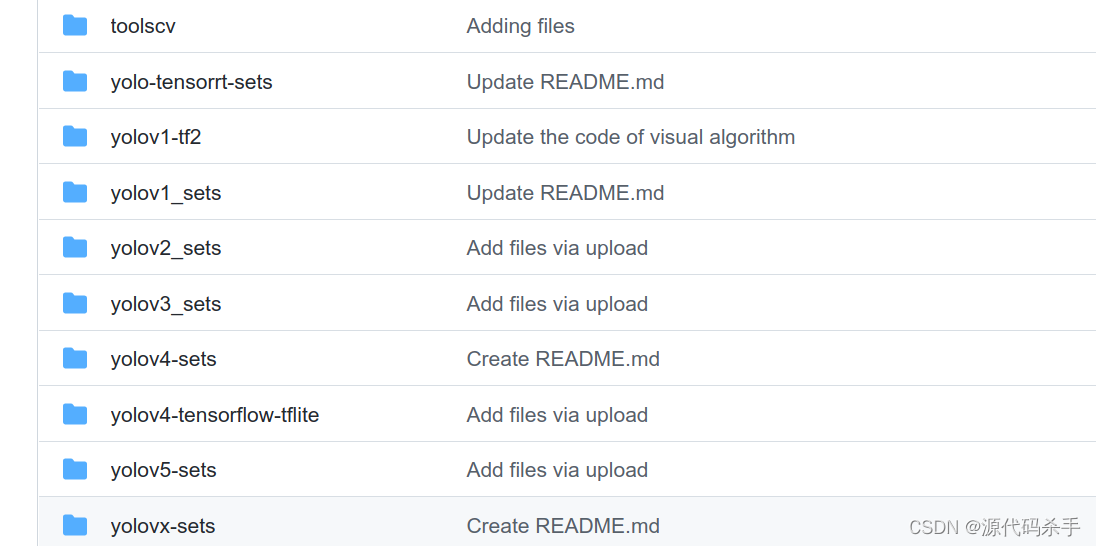Browse the yolov2_sets directory

tap(166, 248)
